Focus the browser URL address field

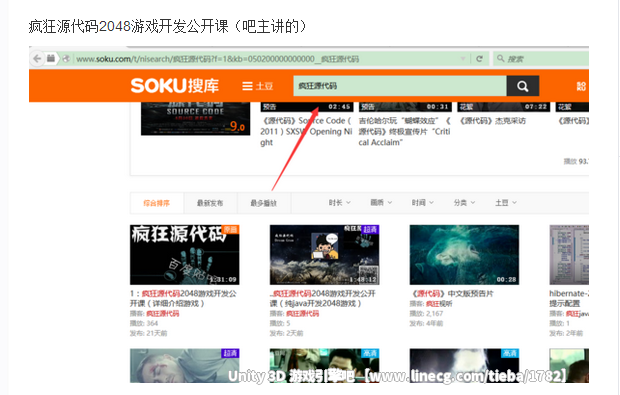tap(265, 59)
